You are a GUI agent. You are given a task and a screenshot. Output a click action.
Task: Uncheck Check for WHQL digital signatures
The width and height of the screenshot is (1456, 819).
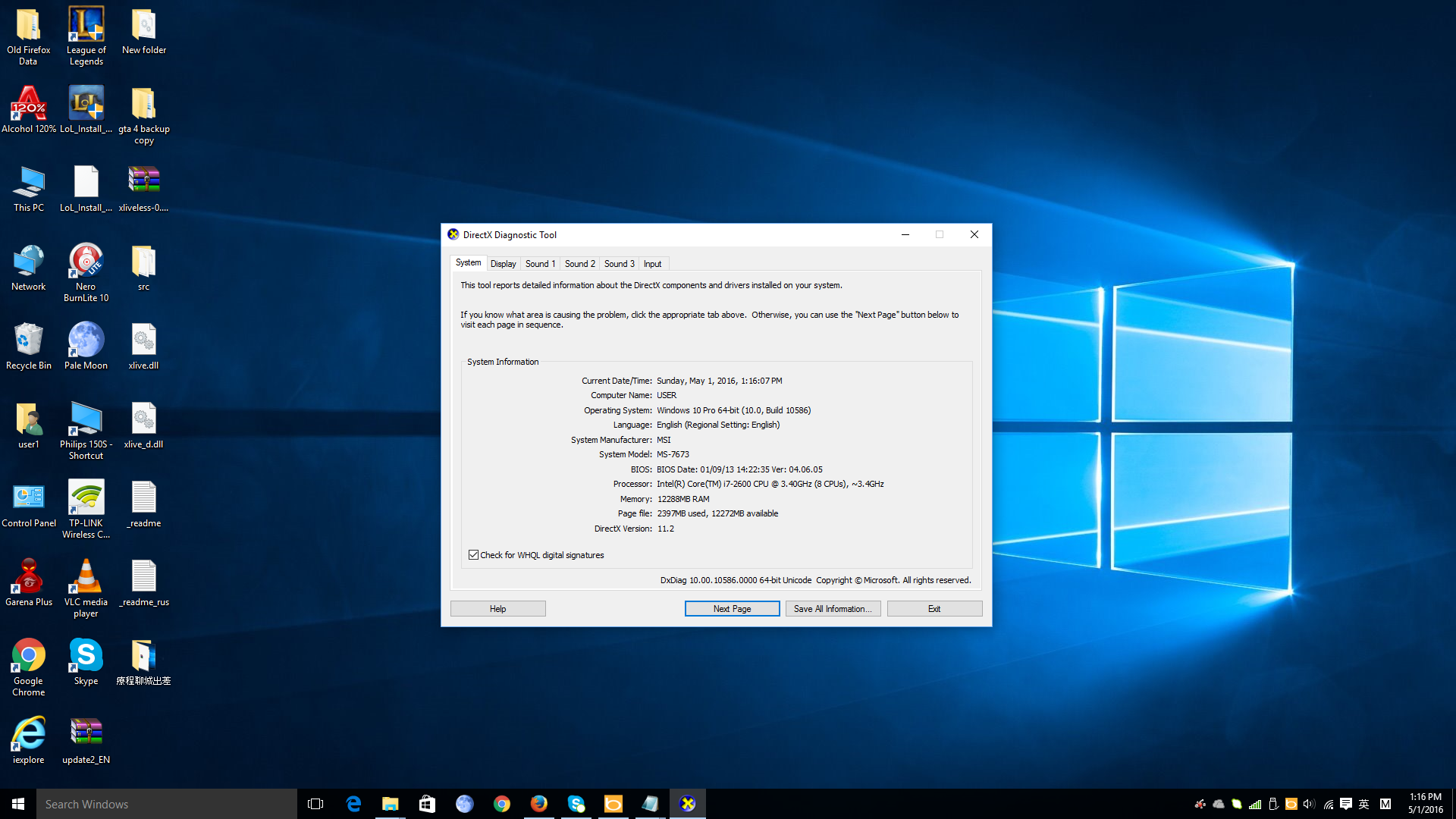tap(474, 555)
